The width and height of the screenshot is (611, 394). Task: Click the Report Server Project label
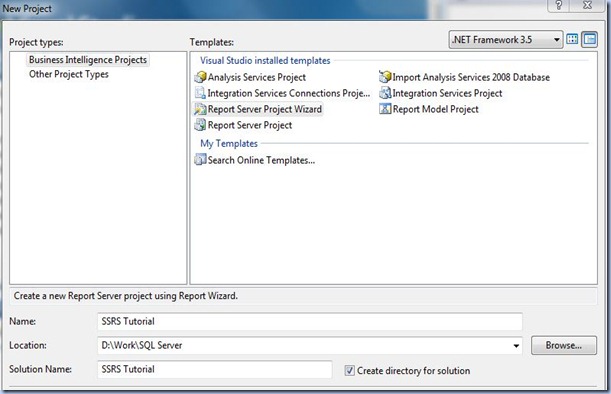[250, 125]
